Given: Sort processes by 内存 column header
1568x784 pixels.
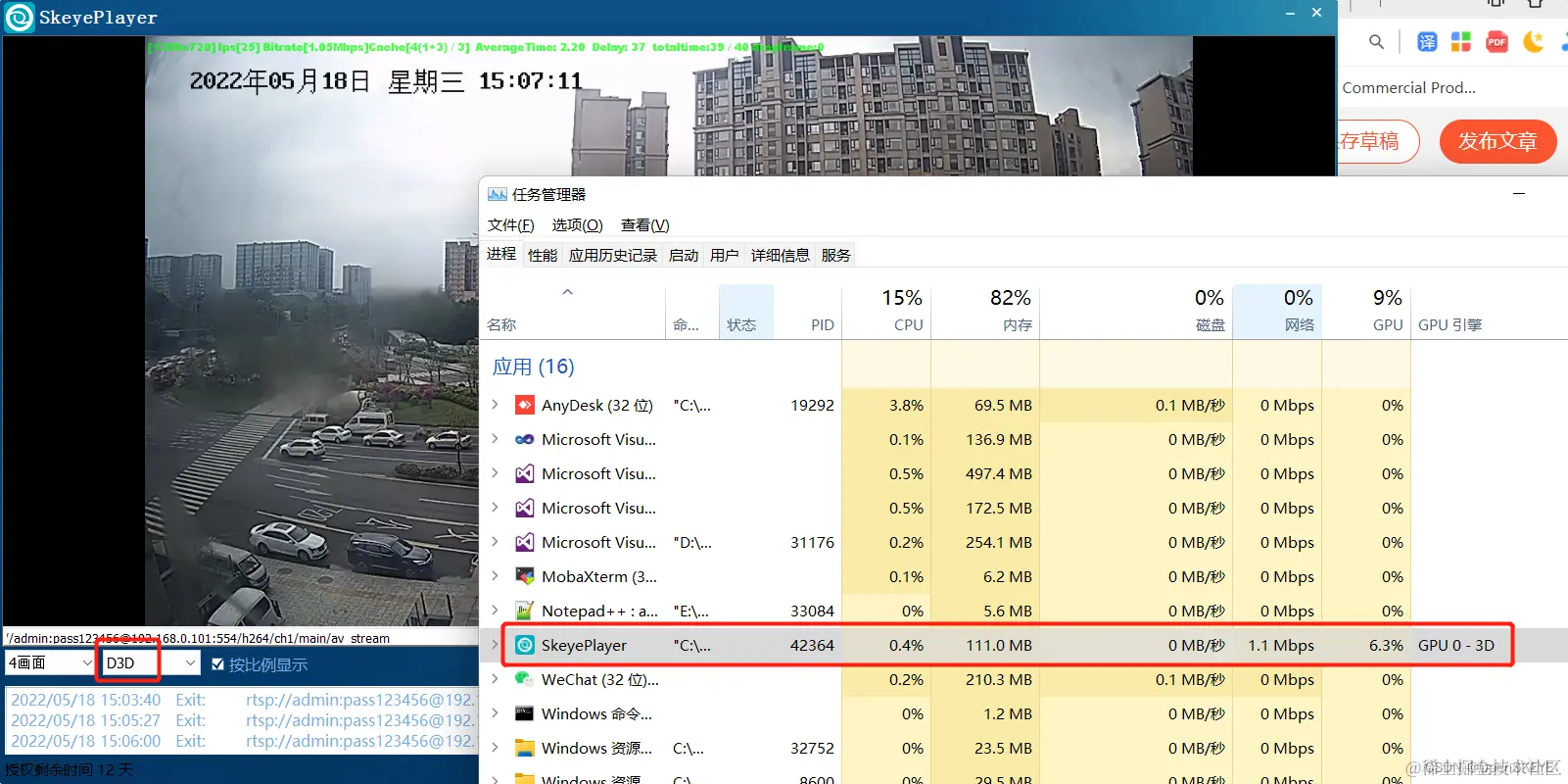Looking at the screenshot, I should pyautogui.click(x=985, y=312).
